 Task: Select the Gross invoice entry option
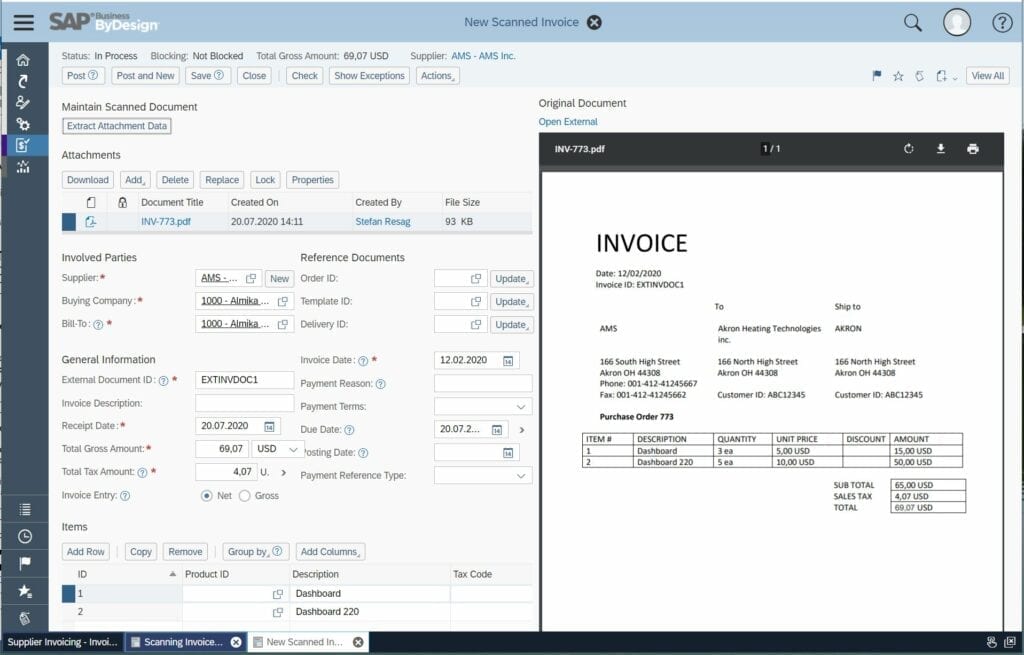(x=244, y=496)
